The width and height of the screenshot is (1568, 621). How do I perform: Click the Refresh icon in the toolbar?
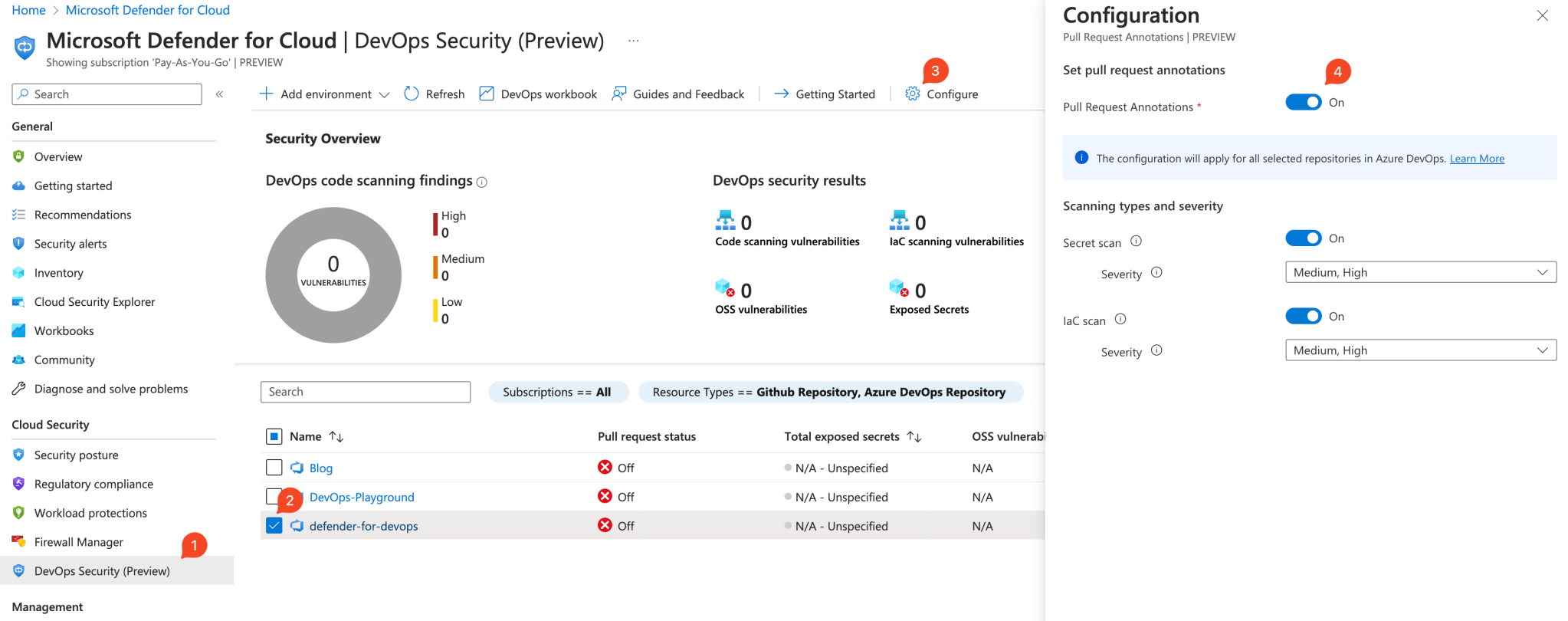click(x=412, y=94)
